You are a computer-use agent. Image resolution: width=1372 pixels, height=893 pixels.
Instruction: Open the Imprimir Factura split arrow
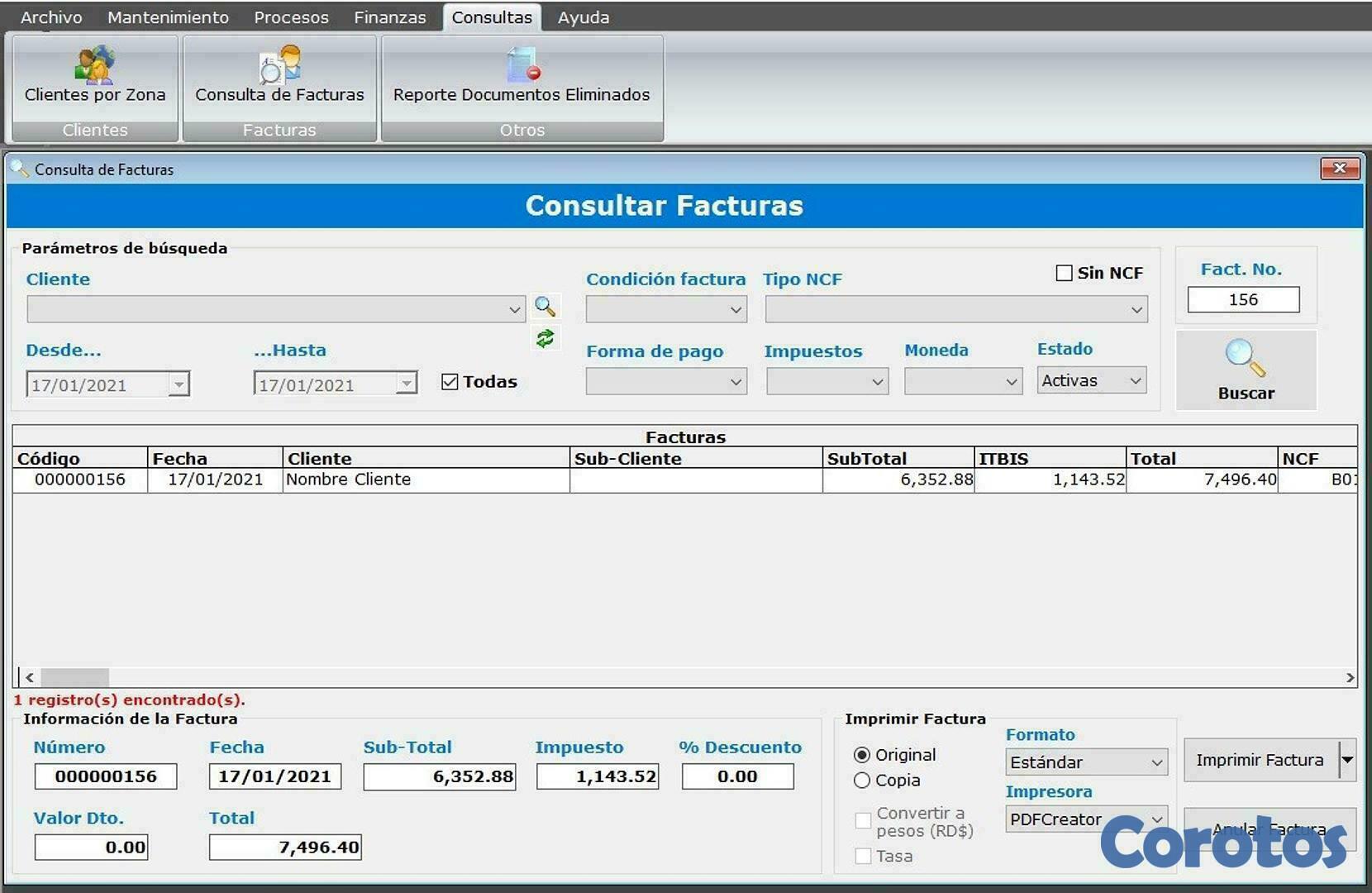[1347, 760]
